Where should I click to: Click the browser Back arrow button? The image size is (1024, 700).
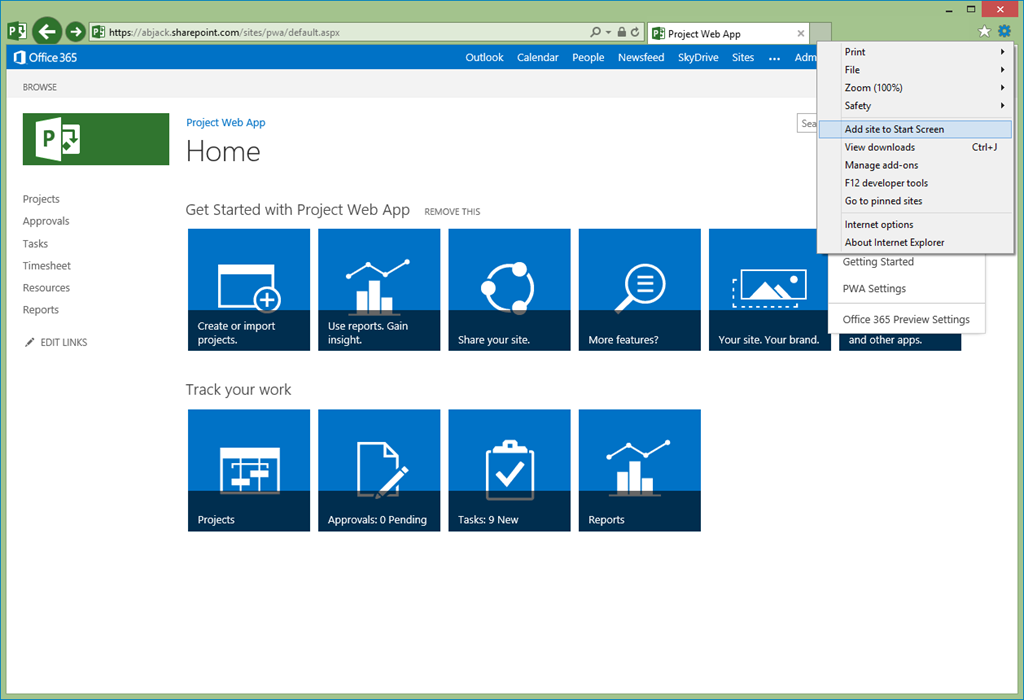click(x=47, y=31)
